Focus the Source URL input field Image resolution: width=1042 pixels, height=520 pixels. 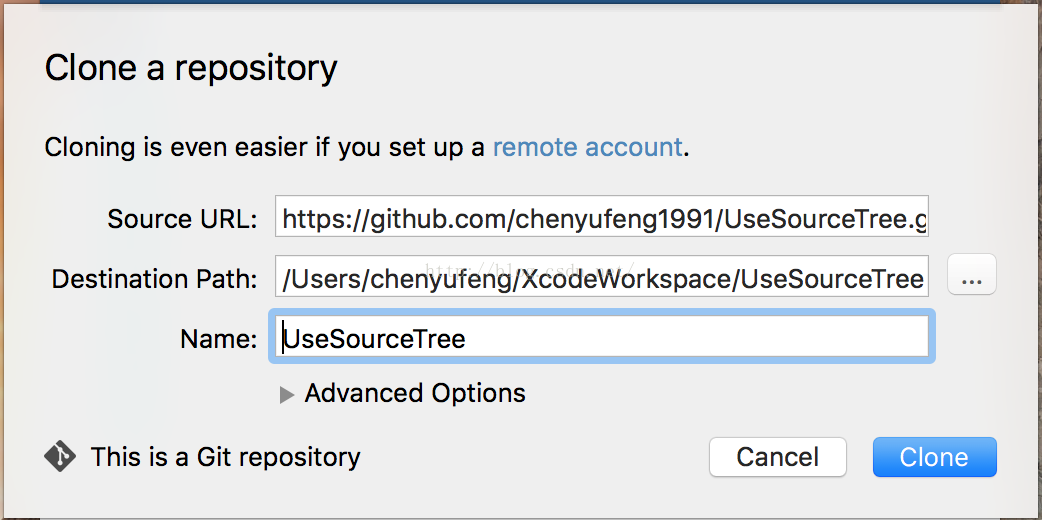[601, 219]
